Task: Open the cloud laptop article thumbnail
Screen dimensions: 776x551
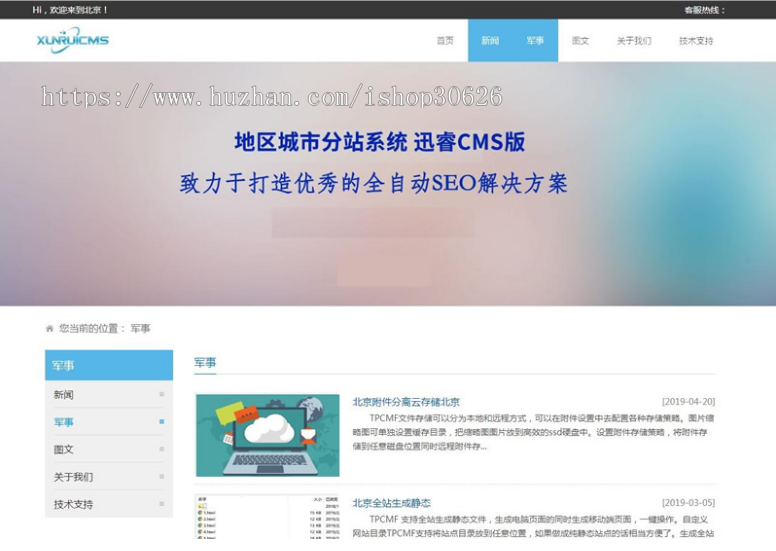Action: pos(268,435)
